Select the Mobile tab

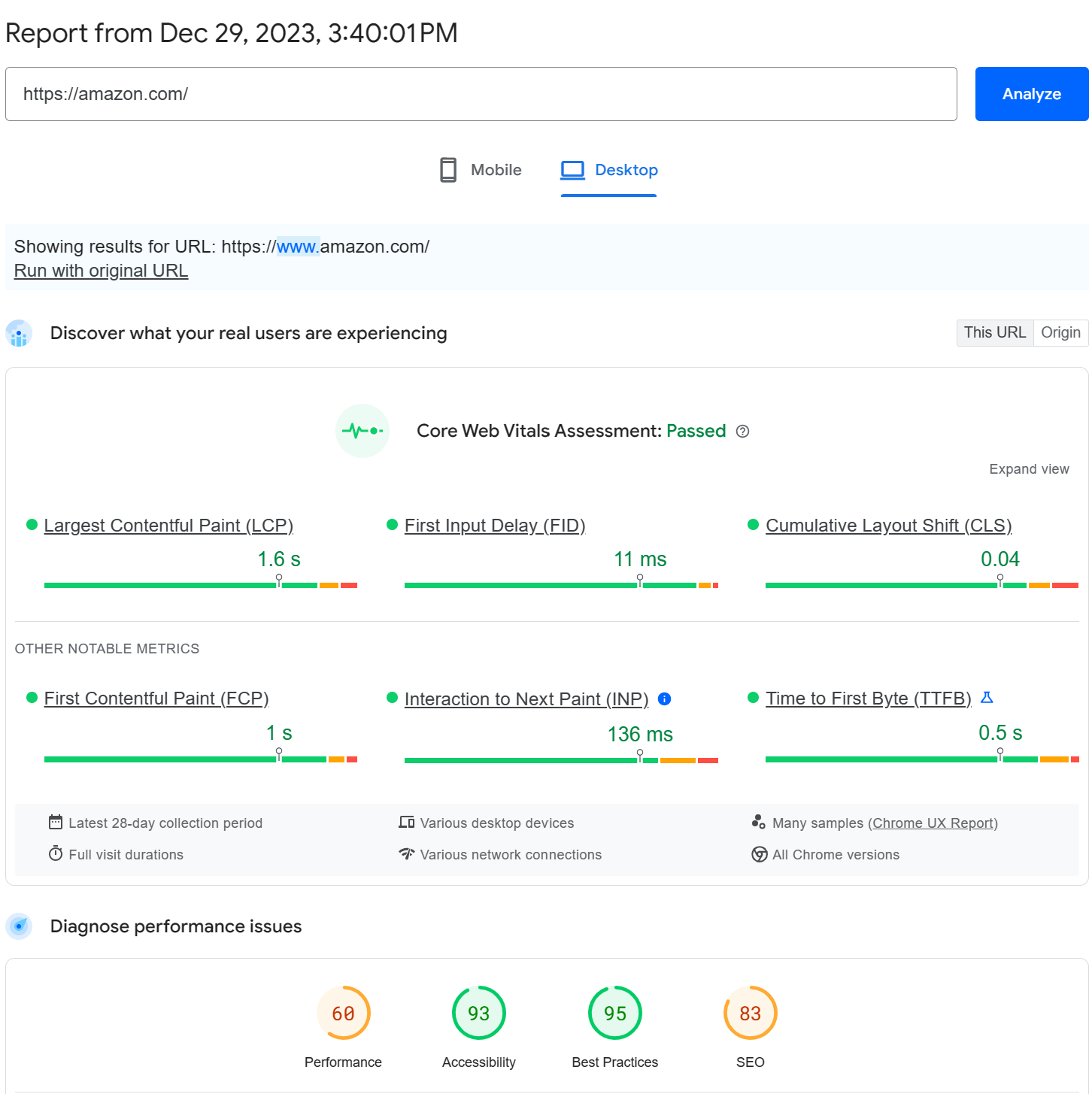[481, 170]
